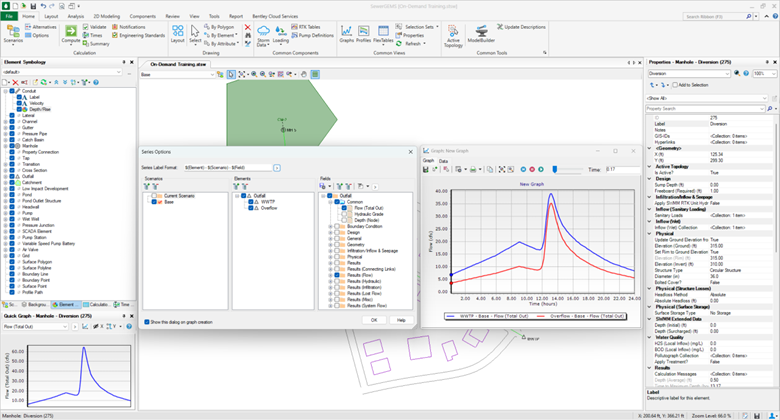Switch to the Layout ribbon tab
This screenshot has height=420, width=780.
(x=51, y=16)
